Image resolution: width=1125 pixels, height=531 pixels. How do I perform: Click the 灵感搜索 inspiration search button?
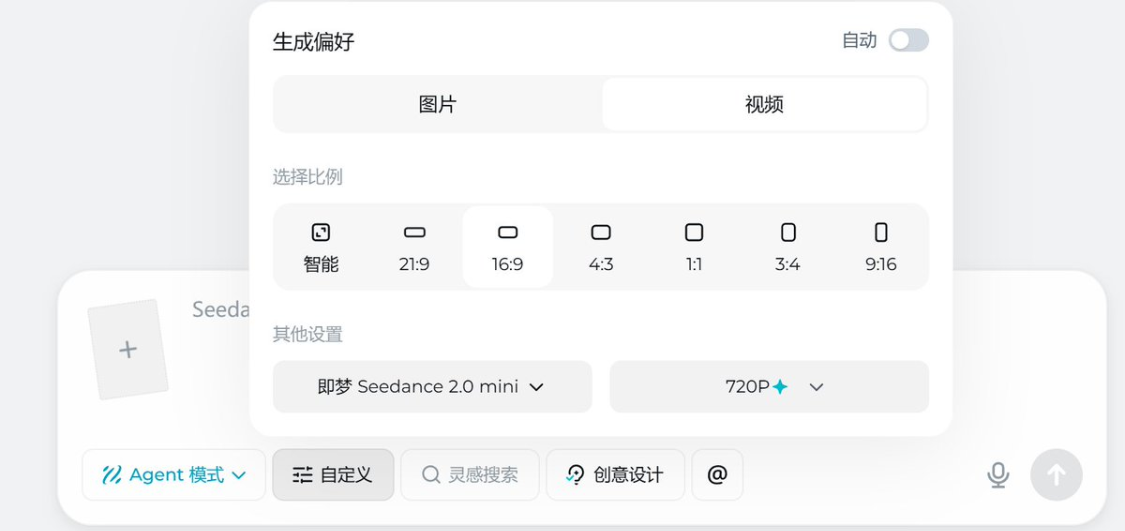click(470, 475)
